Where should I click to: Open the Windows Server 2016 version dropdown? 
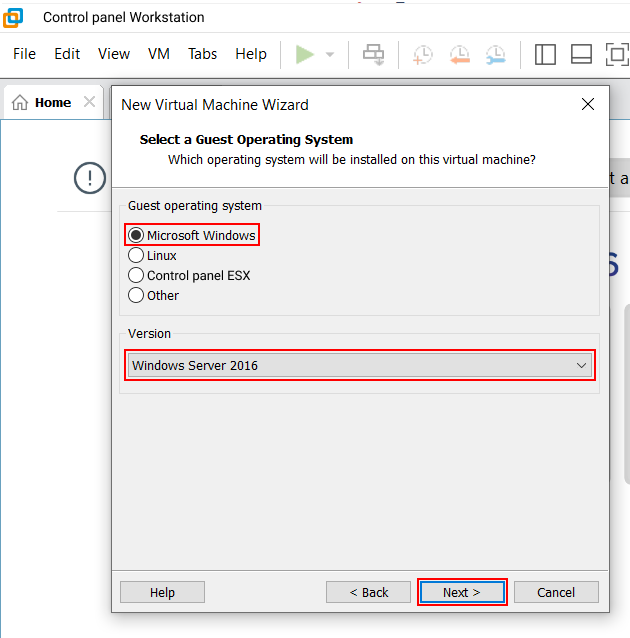(x=360, y=365)
